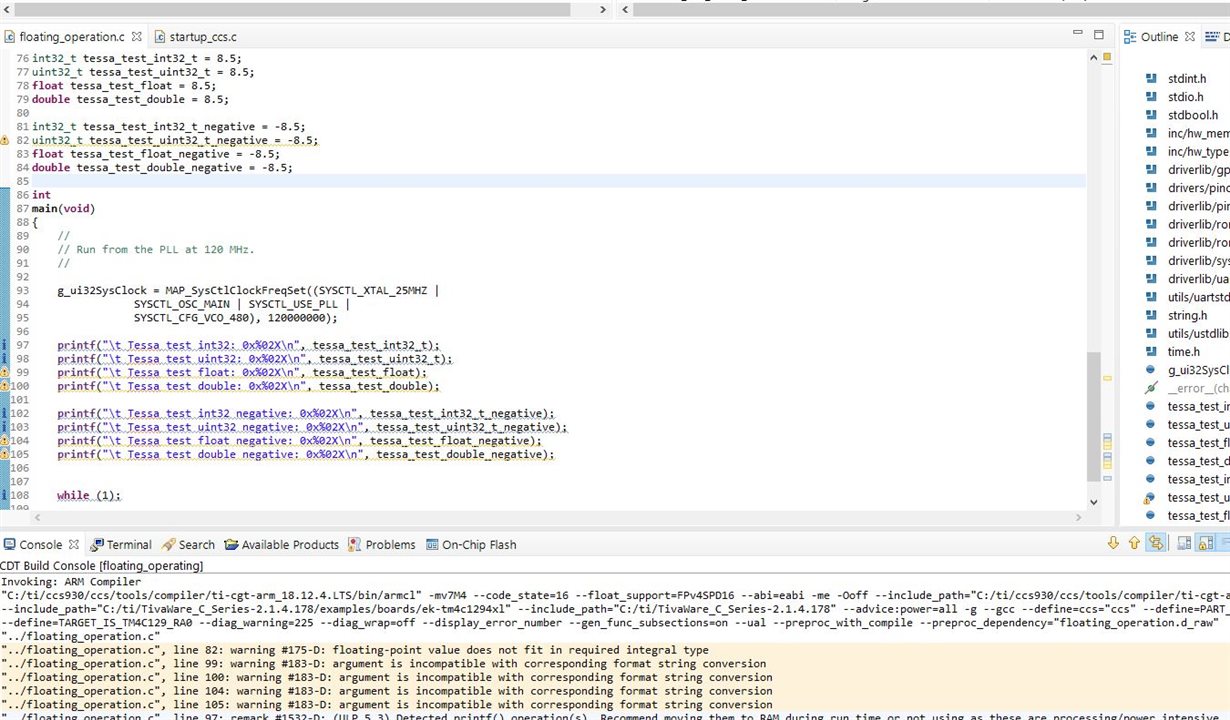
Task: Click the string.h include icon
Action: (1149, 316)
